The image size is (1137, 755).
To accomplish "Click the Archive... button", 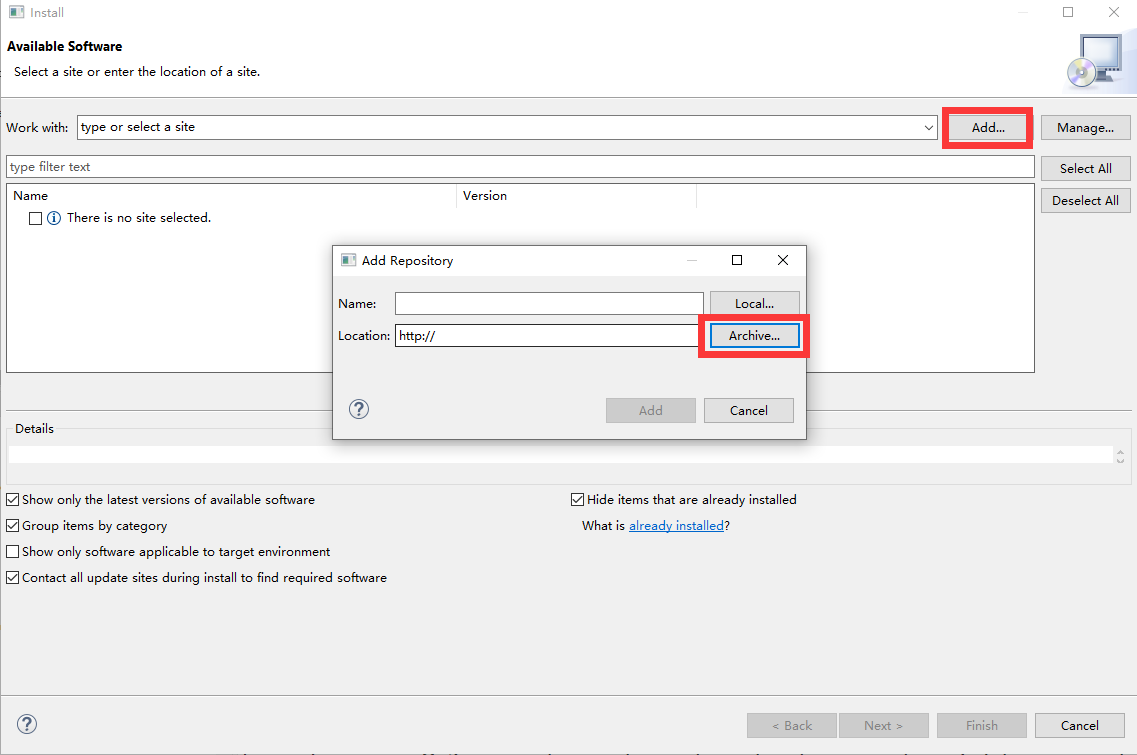I will (x=754, y=336).
